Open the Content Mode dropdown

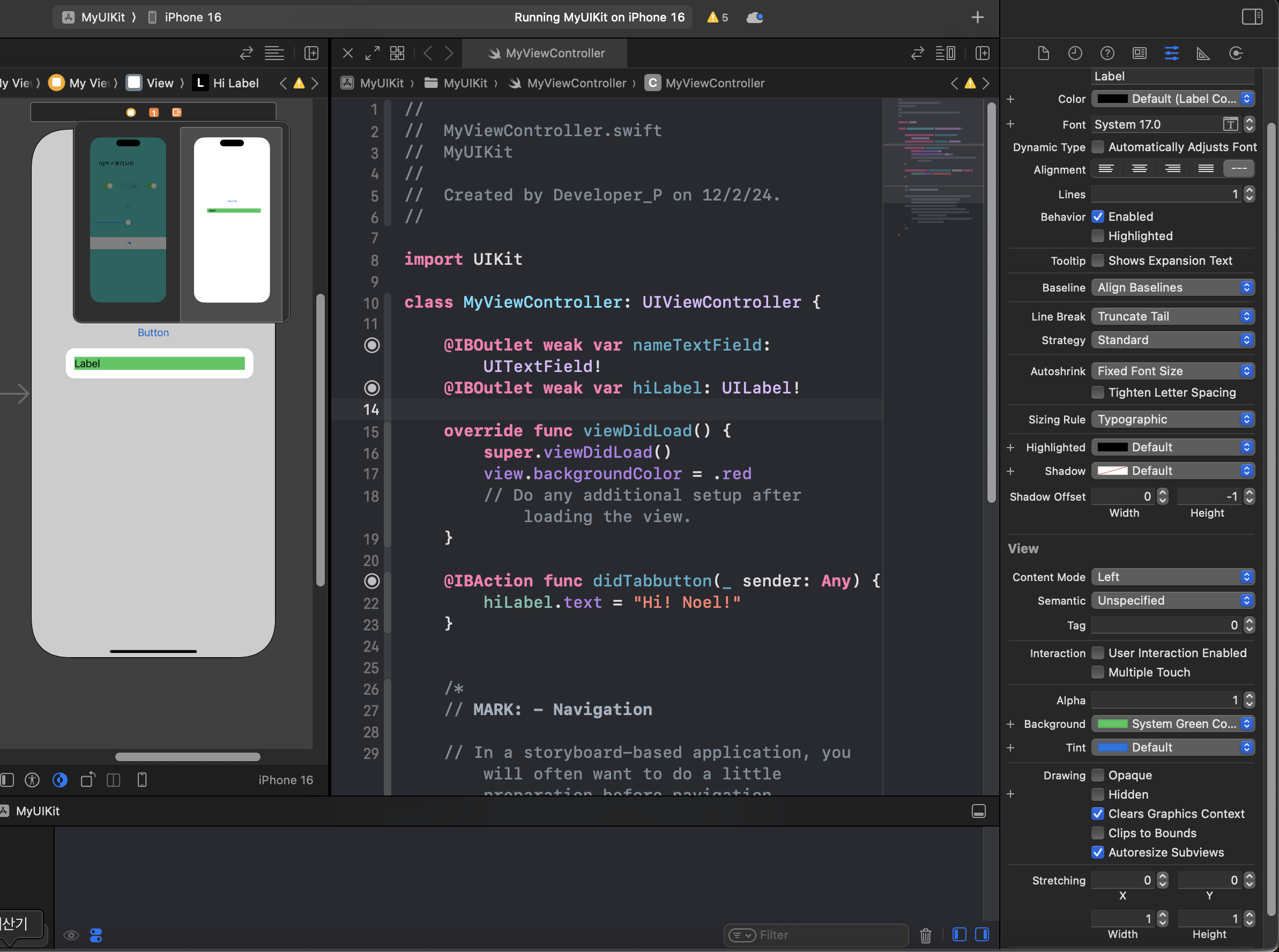1172,577
